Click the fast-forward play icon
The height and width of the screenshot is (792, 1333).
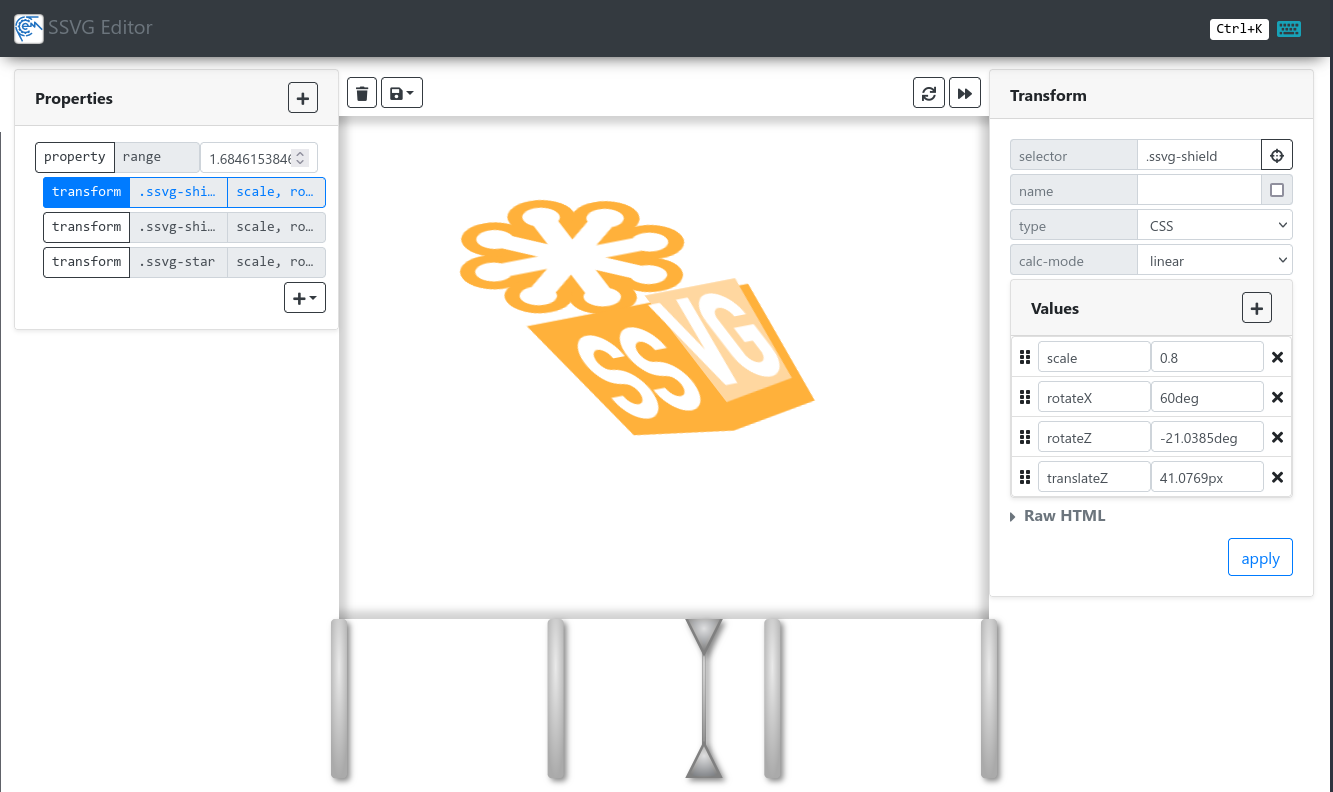tap(965, 93)
